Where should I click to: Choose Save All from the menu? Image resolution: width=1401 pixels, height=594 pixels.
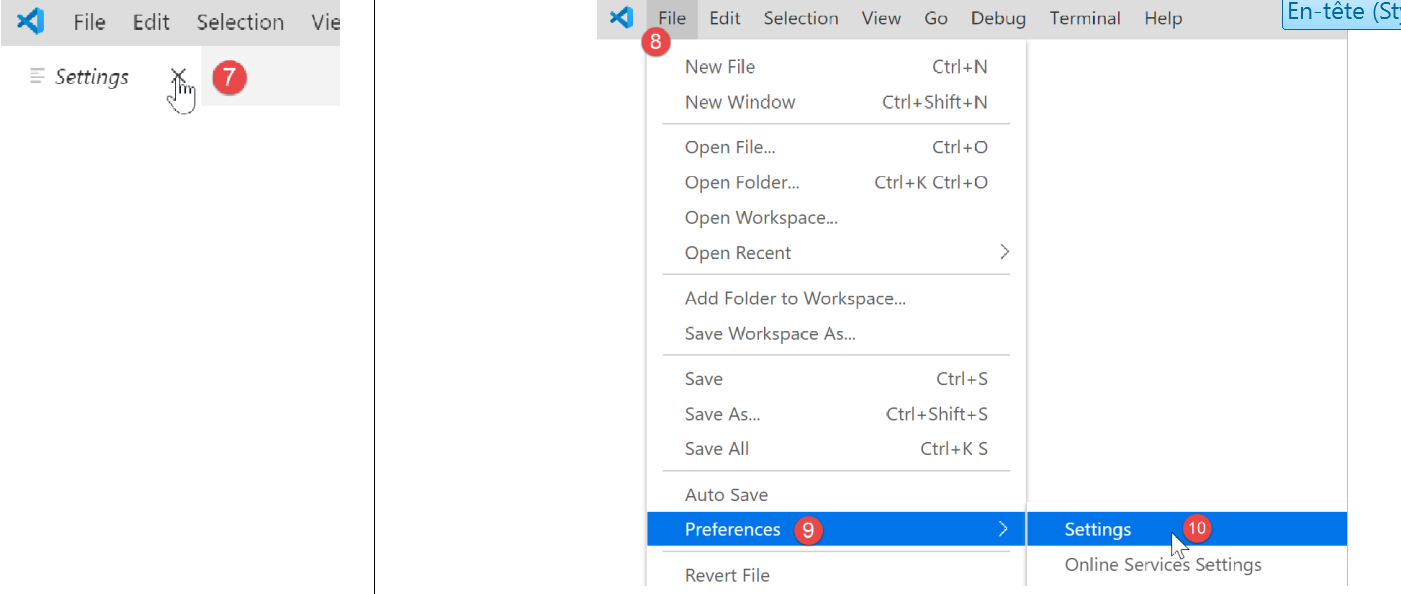tap(717, 449)
